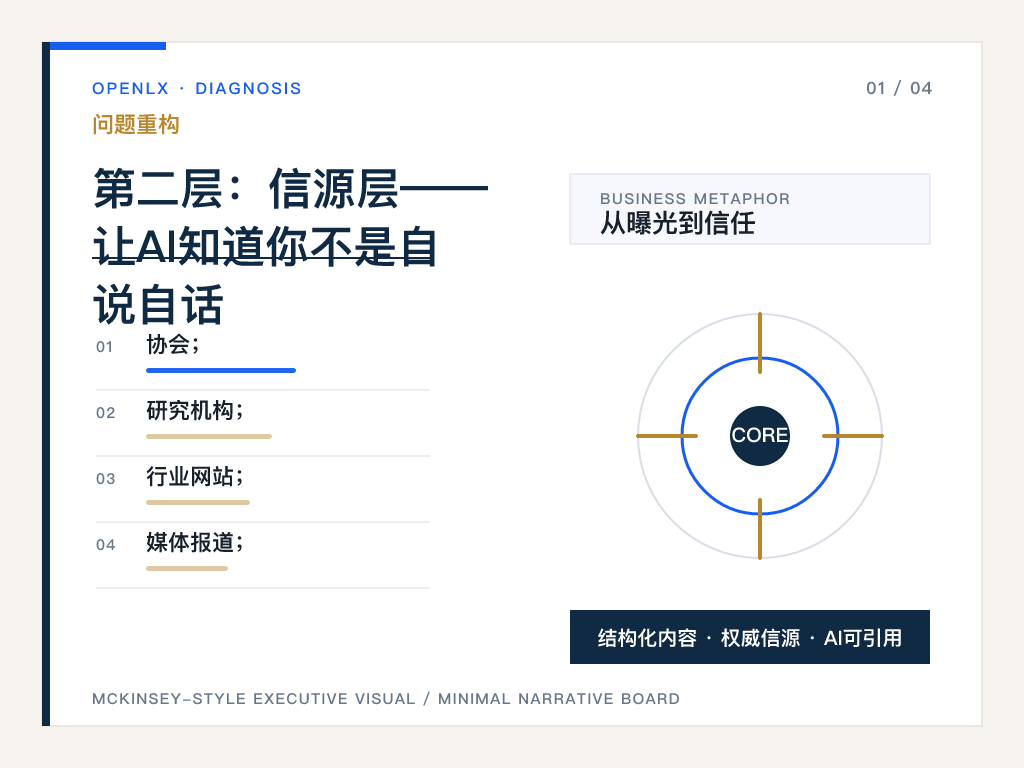Click the dark banner 结构化内容 · 权威信源 · AI可引用
The width and height of the screenshot is (1024, 768).
750,637
